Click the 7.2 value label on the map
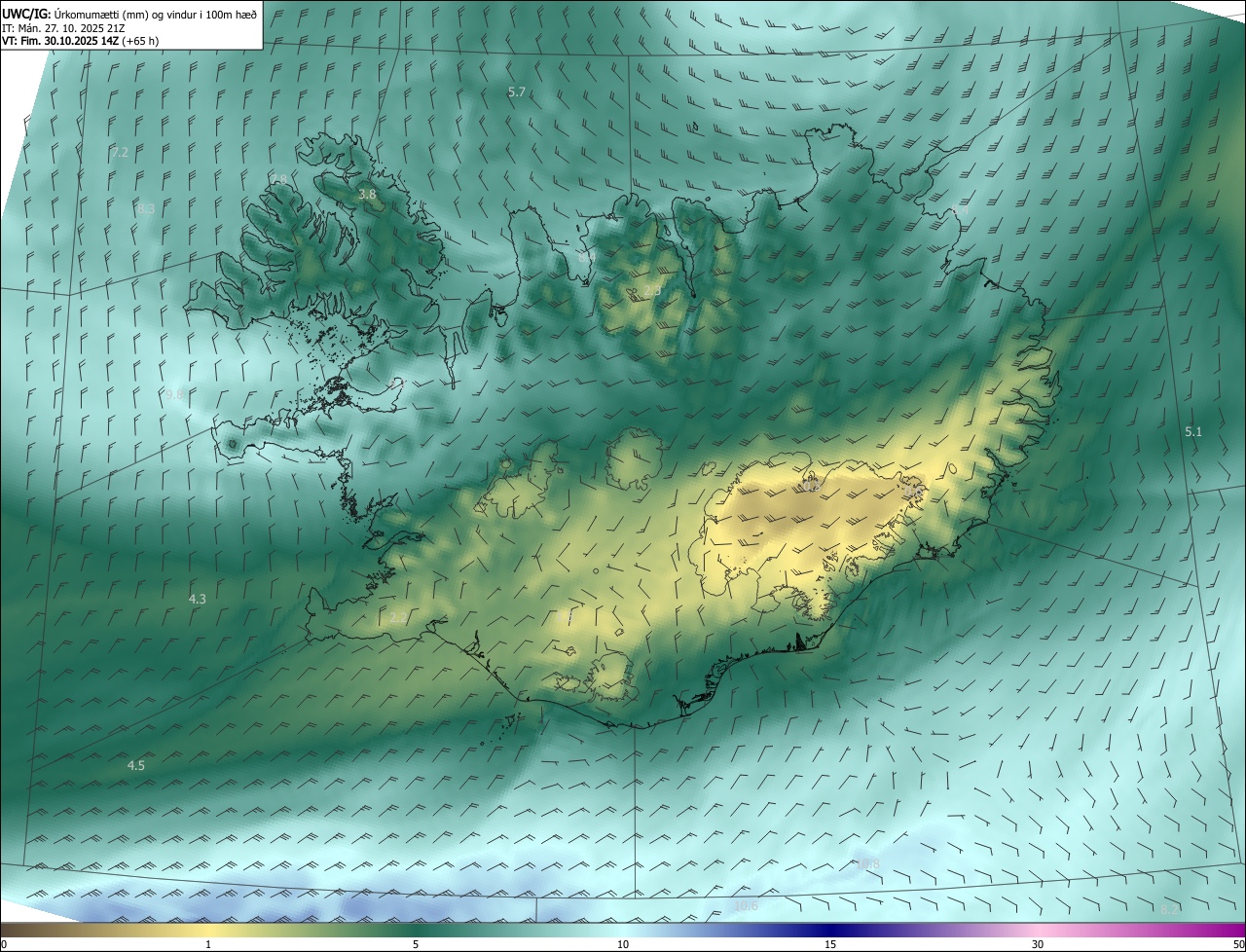Viewport: 1246px width, 952px height. [120, 153]
